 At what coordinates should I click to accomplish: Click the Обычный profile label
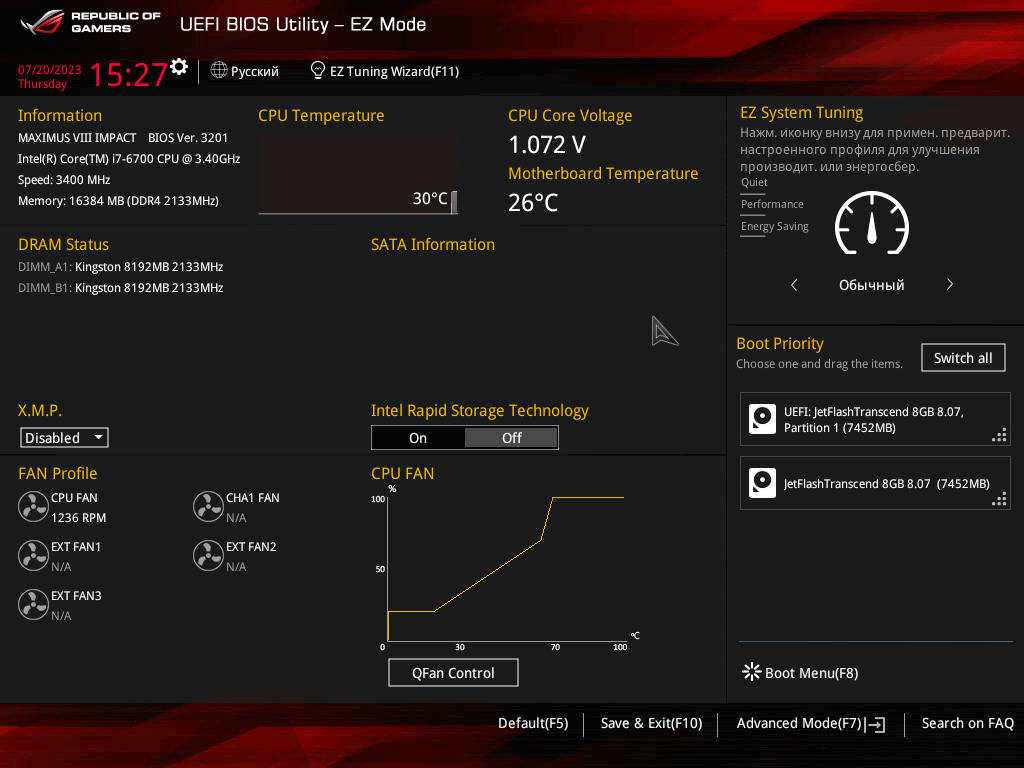tap(871, 285)
